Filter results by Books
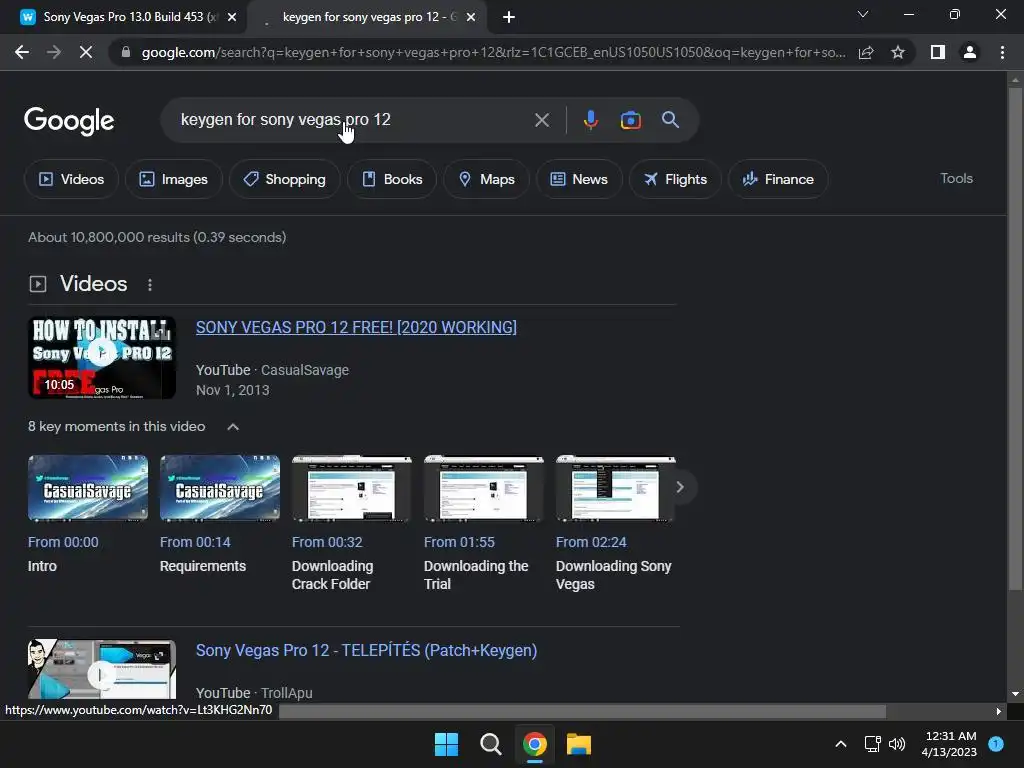Viewport: 1024px width, 768px height. (392, 179)
